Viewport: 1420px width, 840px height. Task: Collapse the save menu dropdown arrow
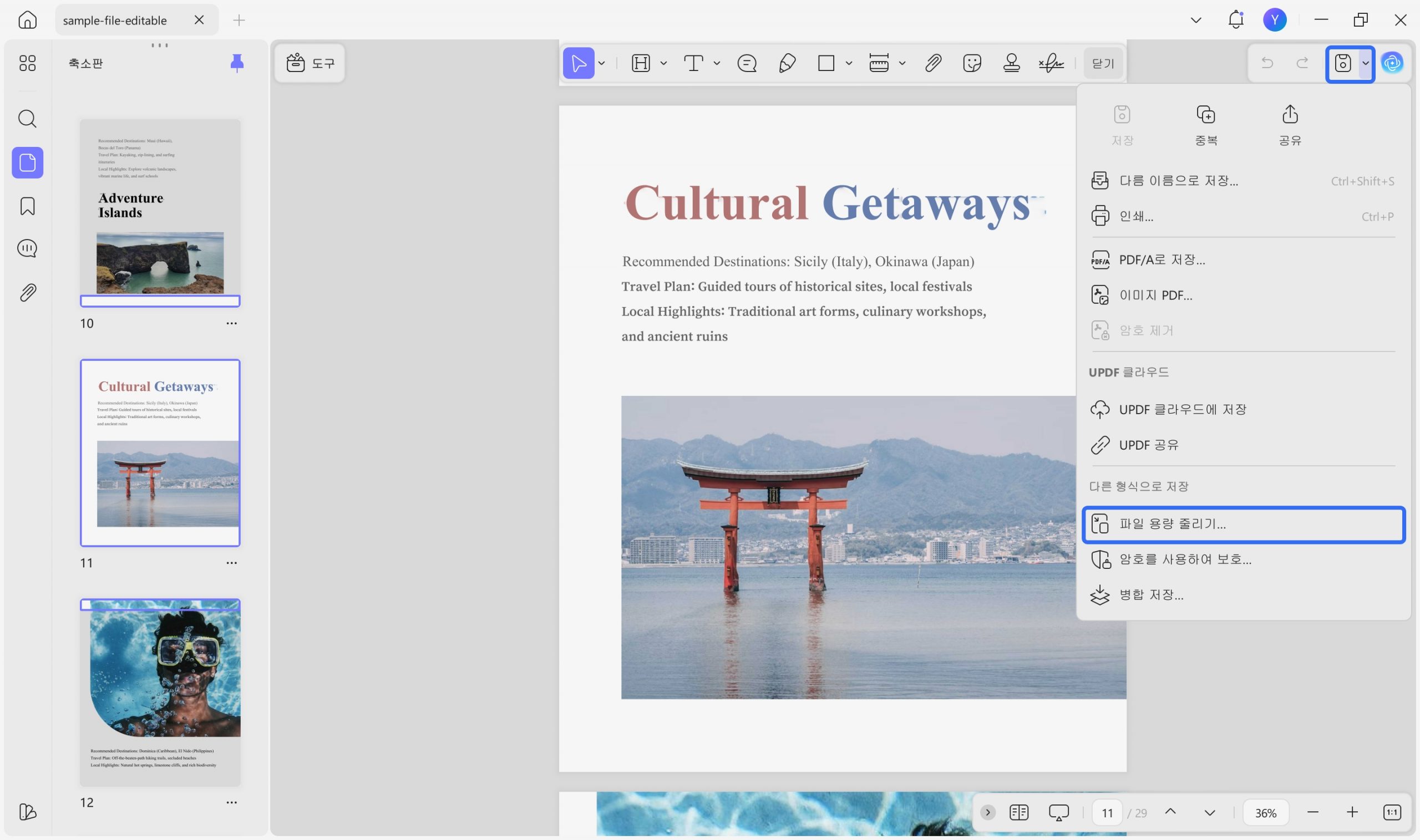pos(1365,63)
